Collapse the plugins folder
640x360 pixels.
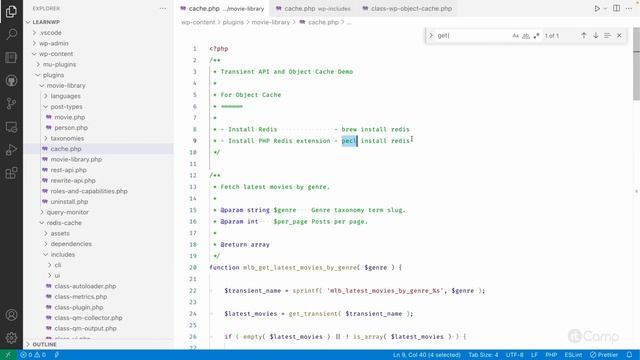point(38,75)
